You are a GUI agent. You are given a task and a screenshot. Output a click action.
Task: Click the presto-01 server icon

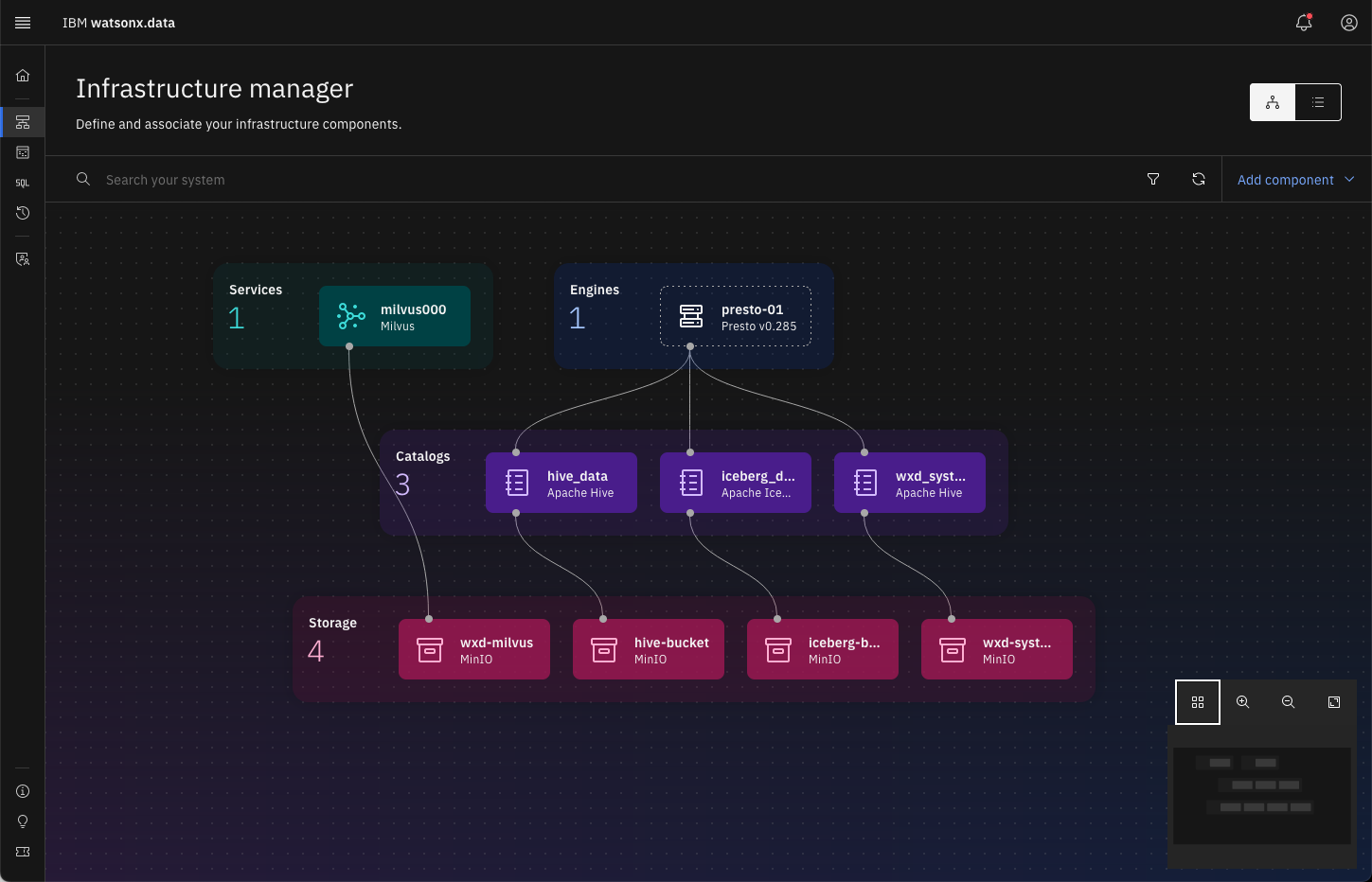pyautogui.click(x=691, y=316)
